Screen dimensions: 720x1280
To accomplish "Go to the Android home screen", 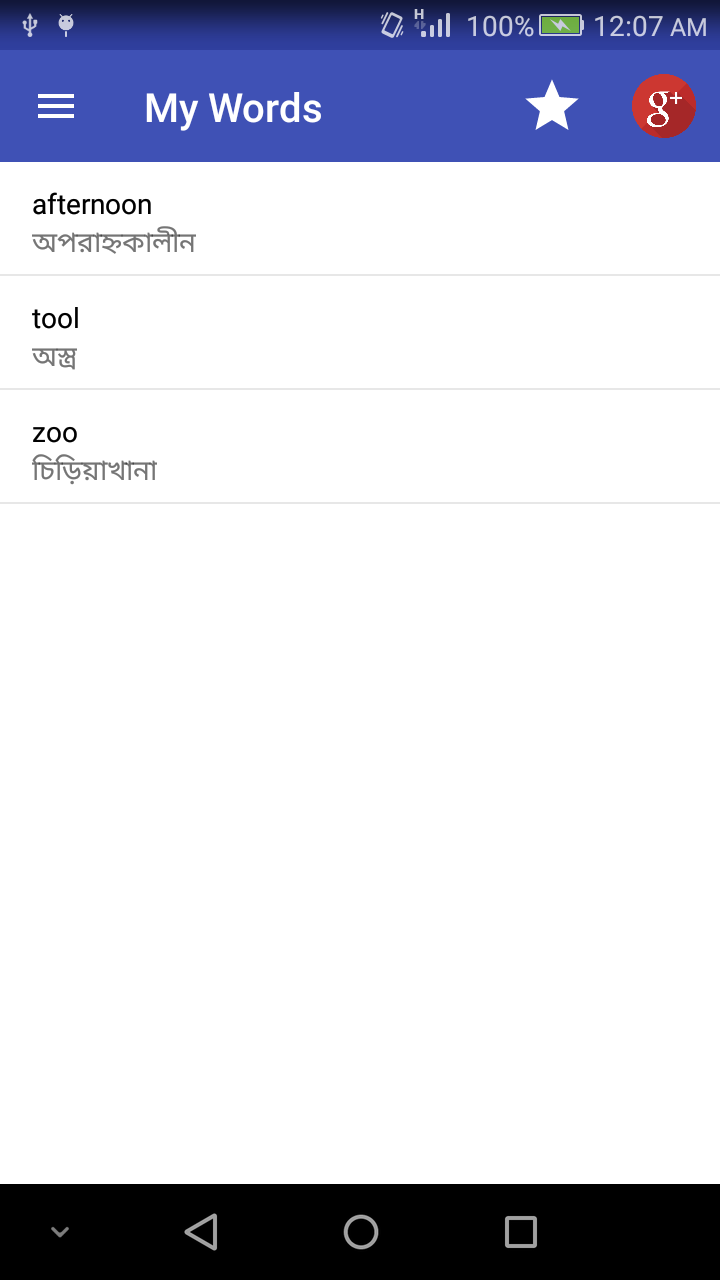I will [x=360, y=1232].
